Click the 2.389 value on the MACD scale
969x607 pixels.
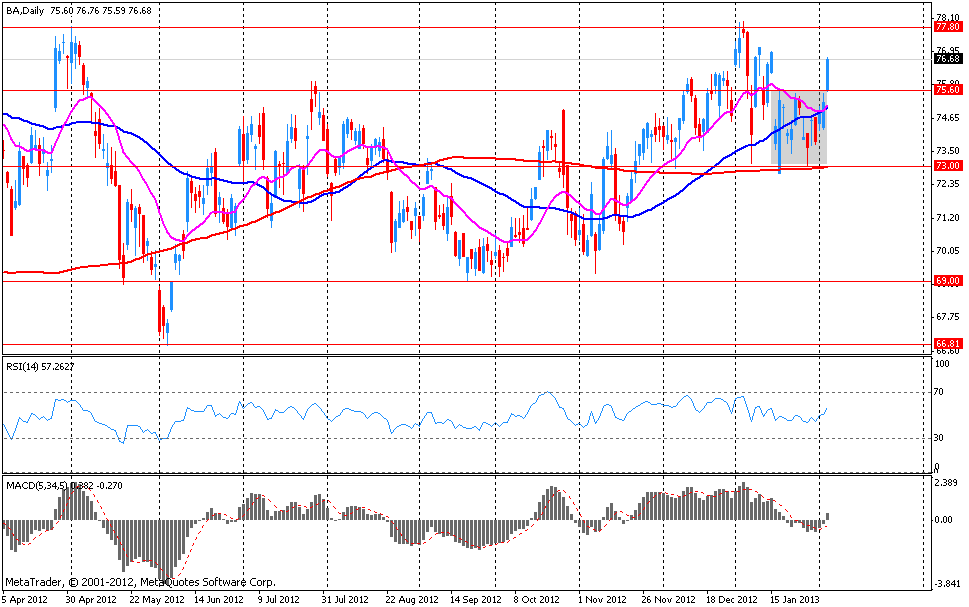tap(944, 482)
